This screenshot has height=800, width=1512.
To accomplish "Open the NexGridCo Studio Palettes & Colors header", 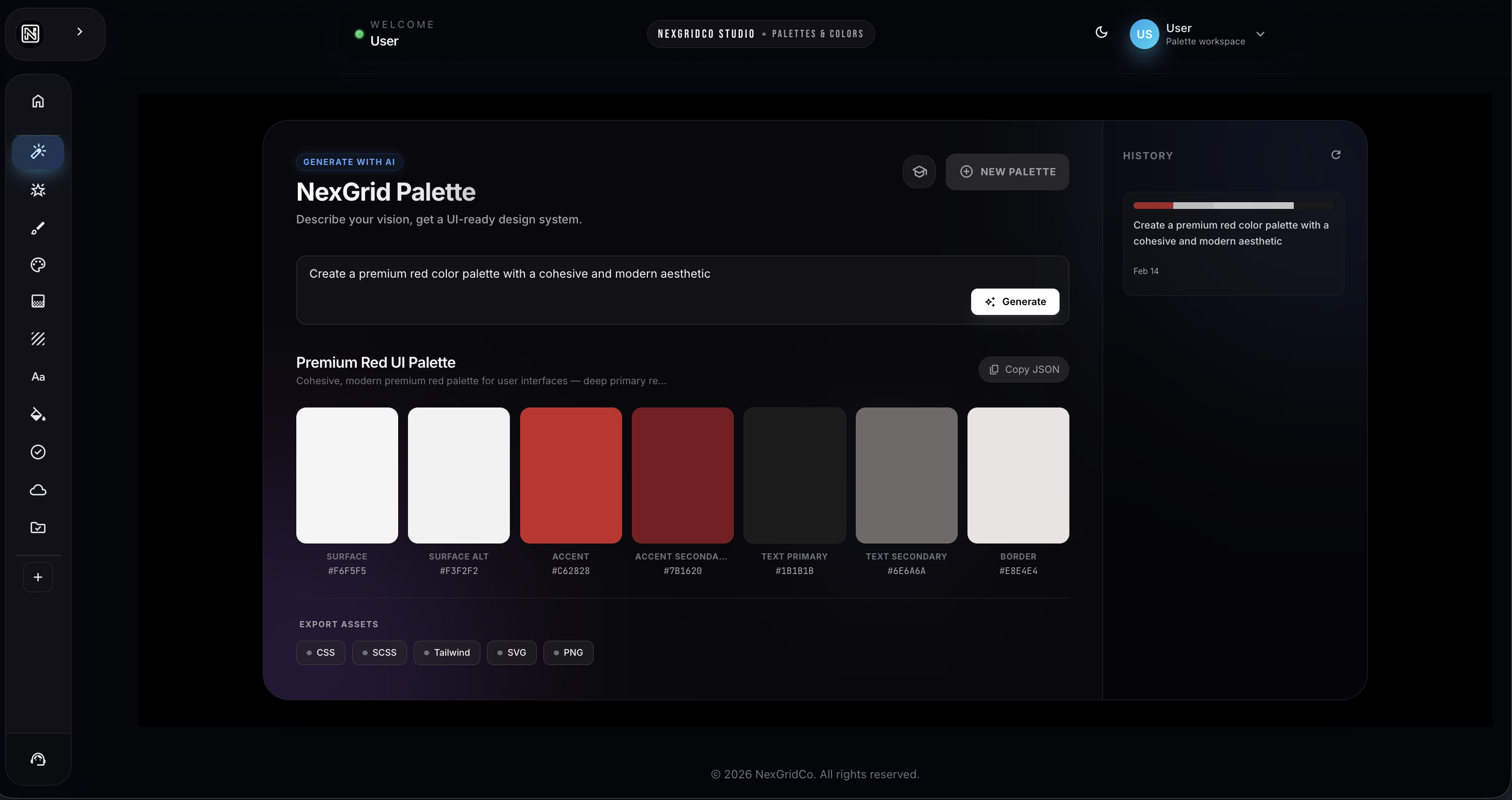I will pyautogui.click(x=761, y=34).
